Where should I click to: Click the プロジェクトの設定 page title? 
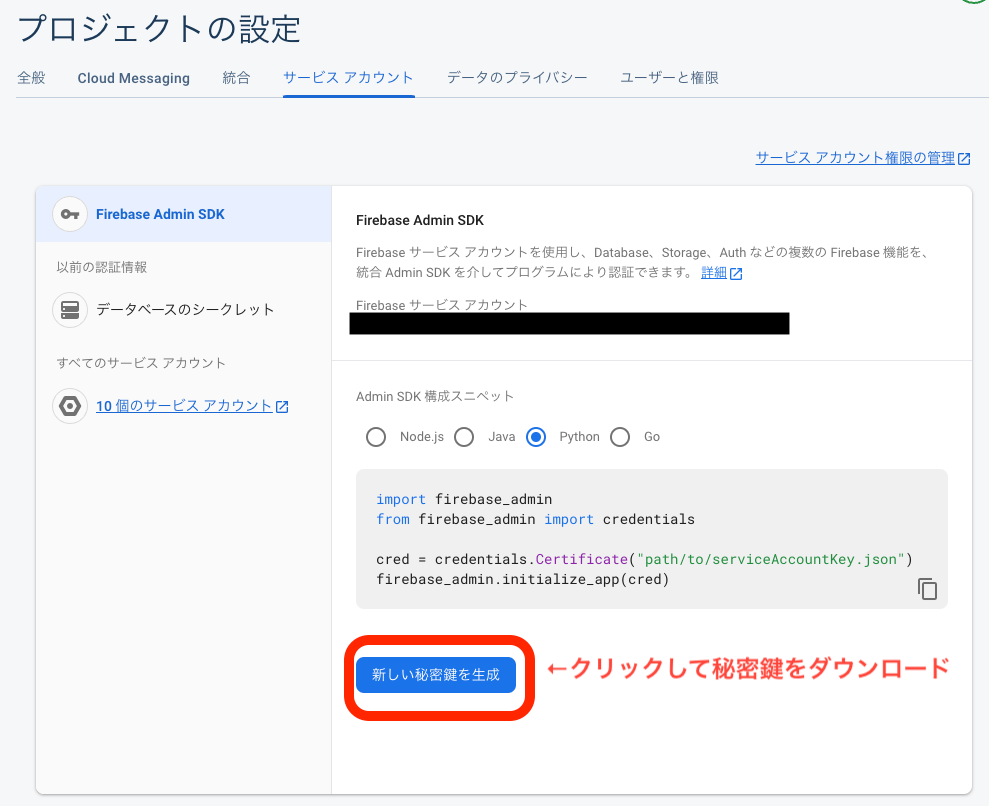point(160,29)
